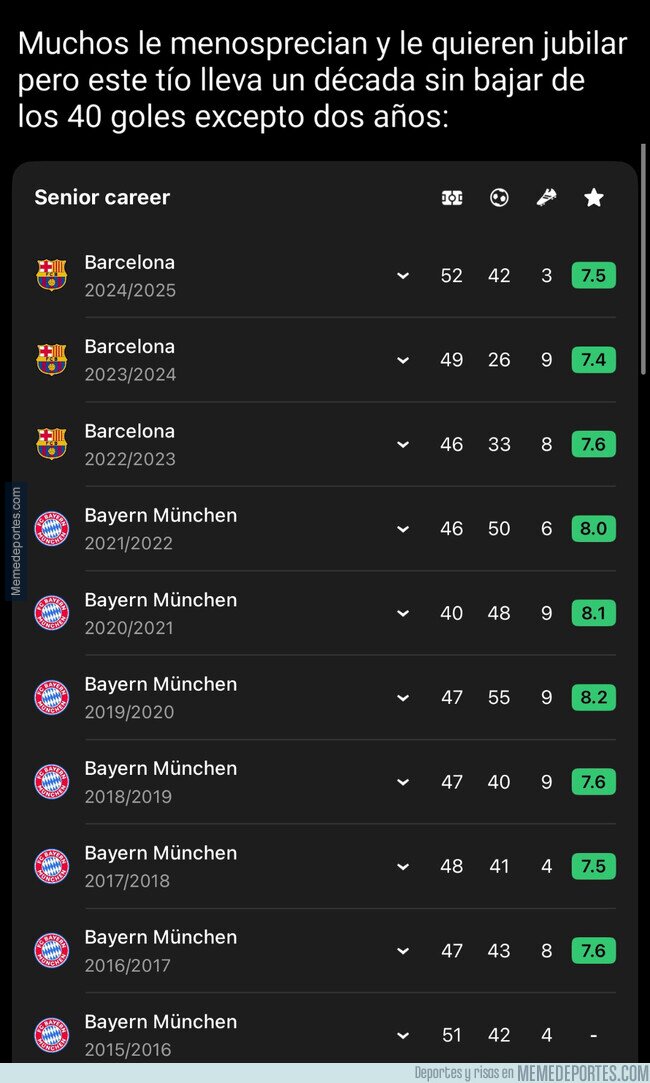Expand Bayern München 2018/2019 season chevron

(403, 782)
